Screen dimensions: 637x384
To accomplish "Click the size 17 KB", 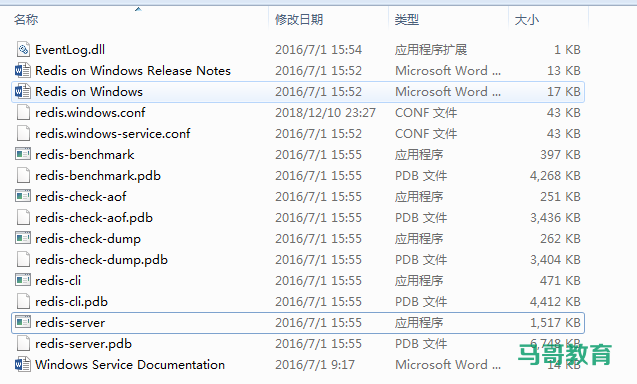I will coord(564,92).
